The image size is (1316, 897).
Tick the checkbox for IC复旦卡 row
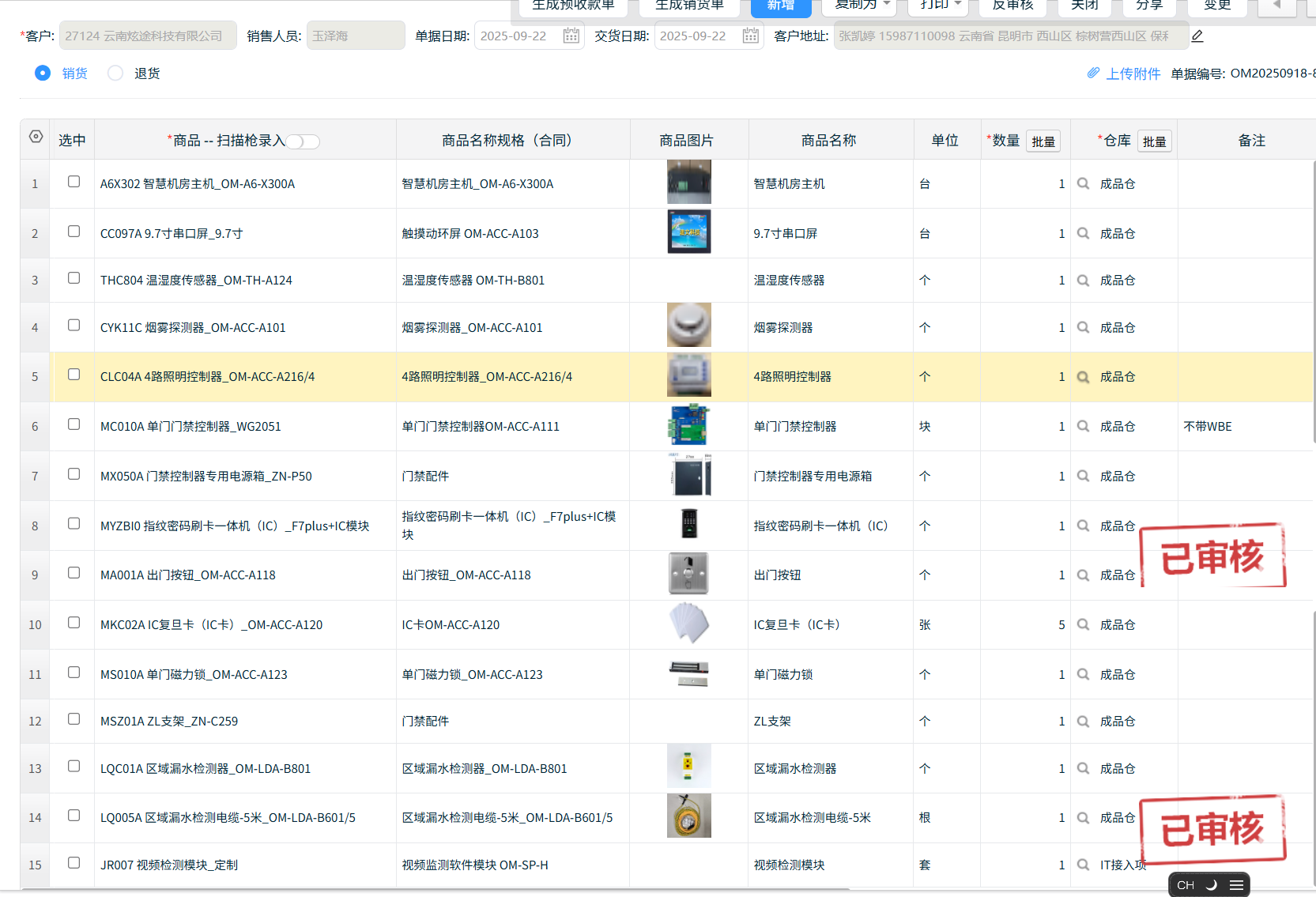74,623
